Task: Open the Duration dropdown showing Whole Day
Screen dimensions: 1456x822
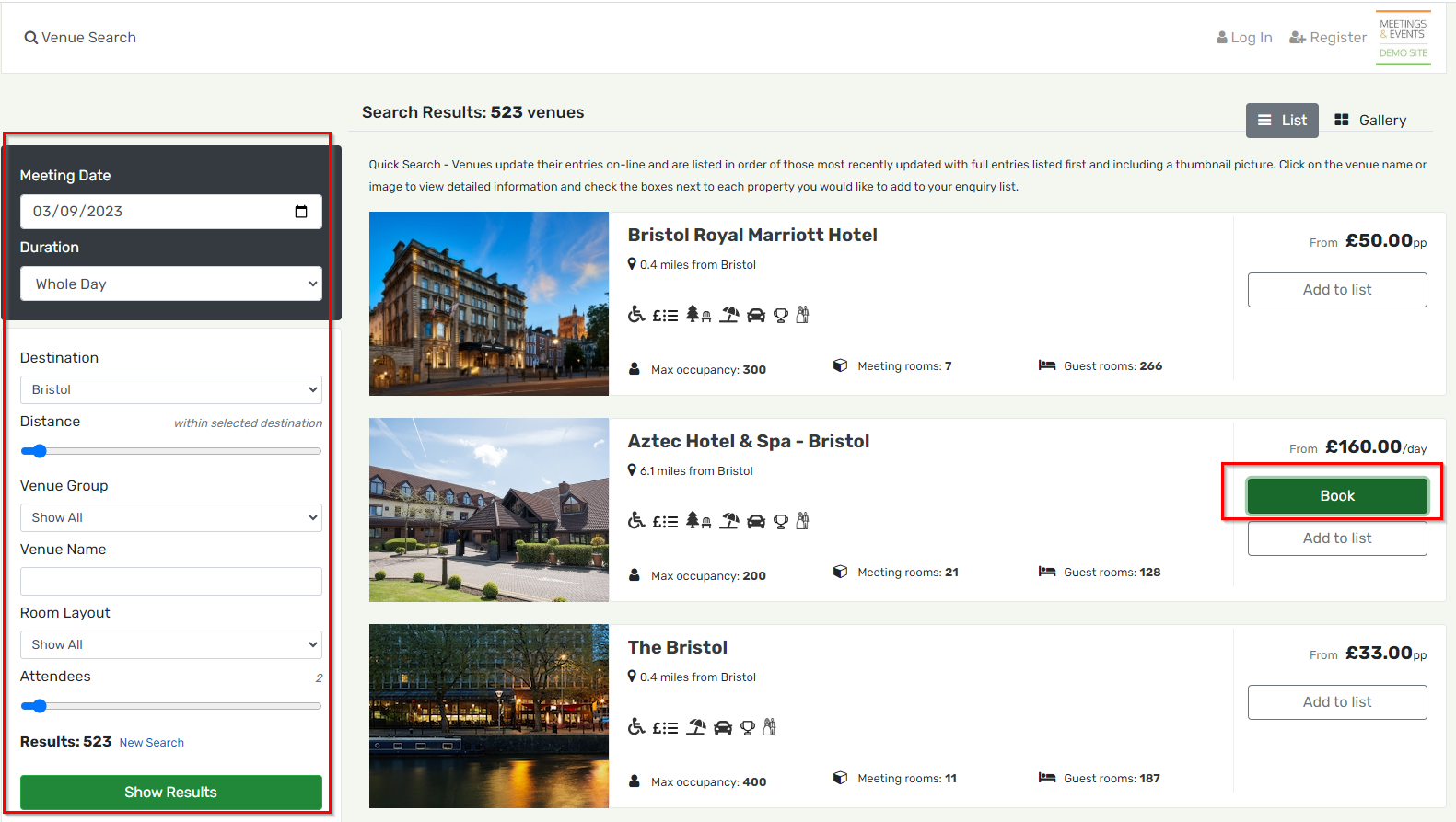Action: (x=171, y=284)
